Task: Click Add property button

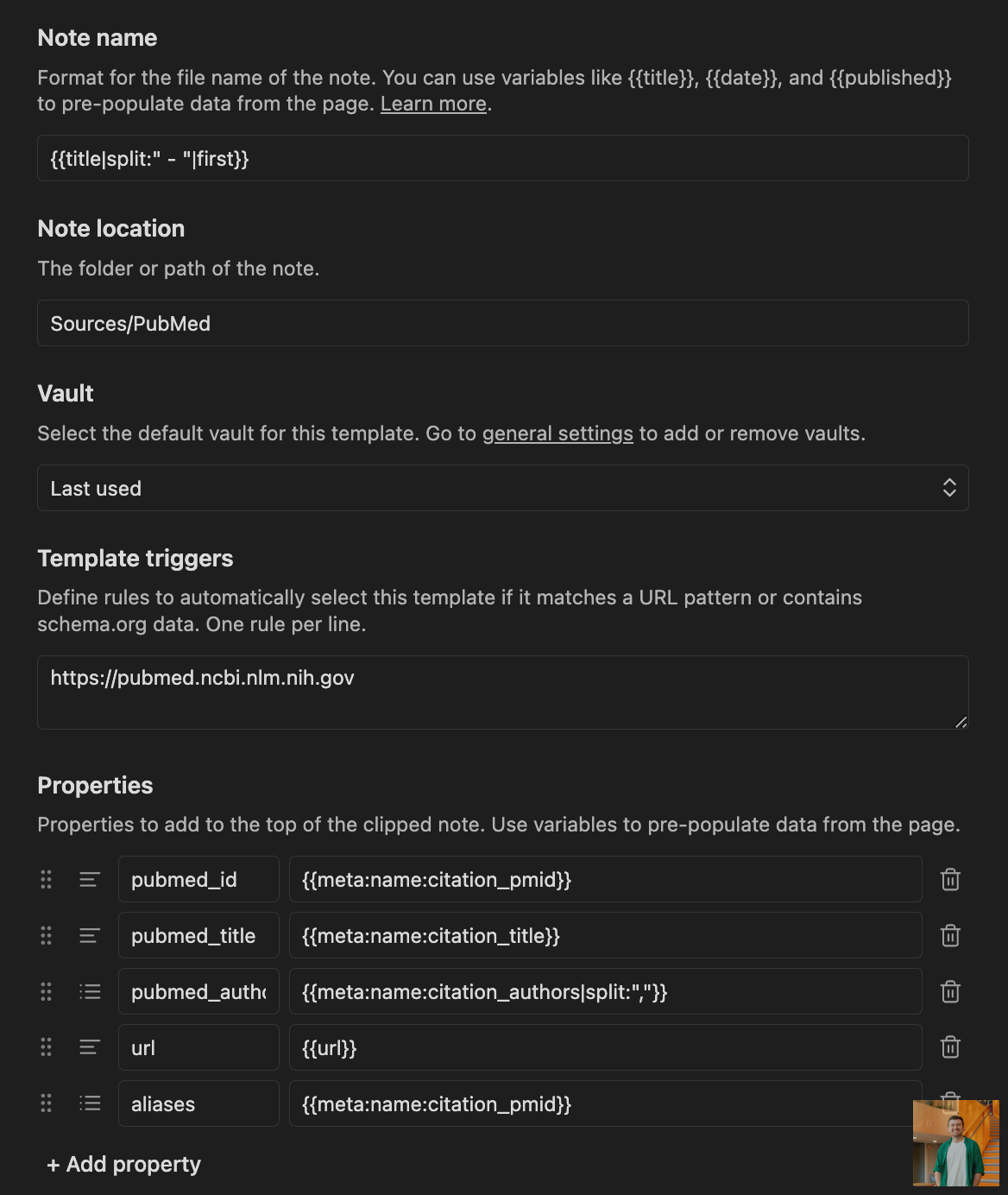Action: [x=123, y=1165]
